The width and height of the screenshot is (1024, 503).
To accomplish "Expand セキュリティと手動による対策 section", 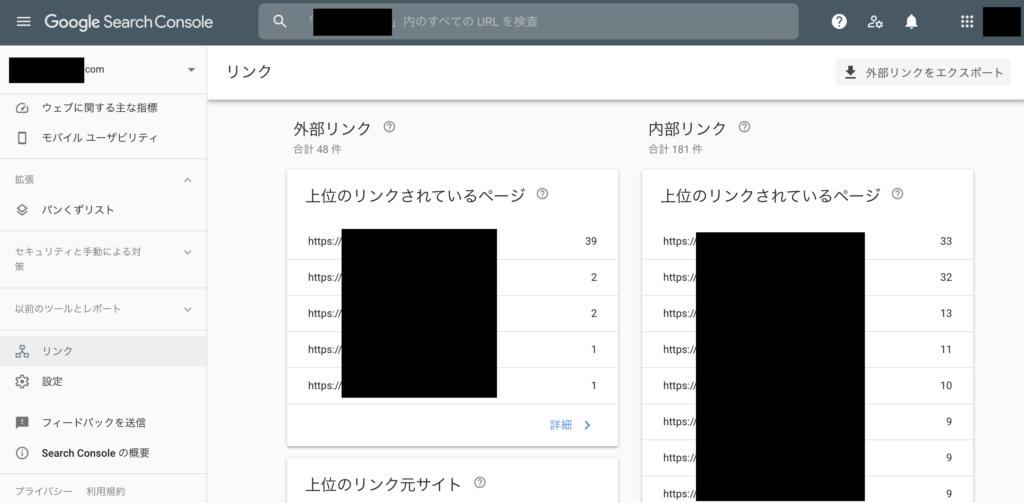I will point(187,252).
